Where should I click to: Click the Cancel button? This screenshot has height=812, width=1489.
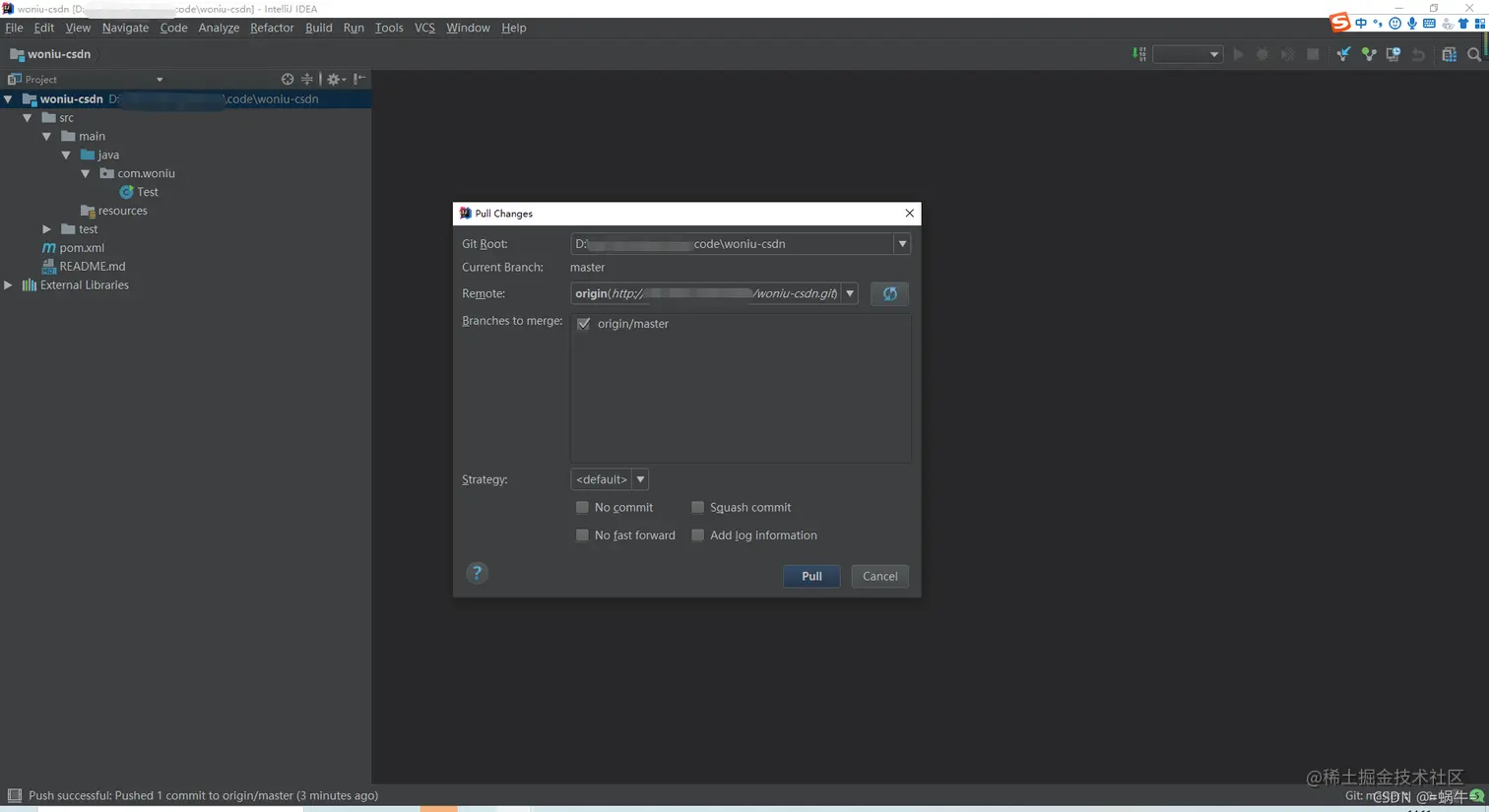click(879, 576)
